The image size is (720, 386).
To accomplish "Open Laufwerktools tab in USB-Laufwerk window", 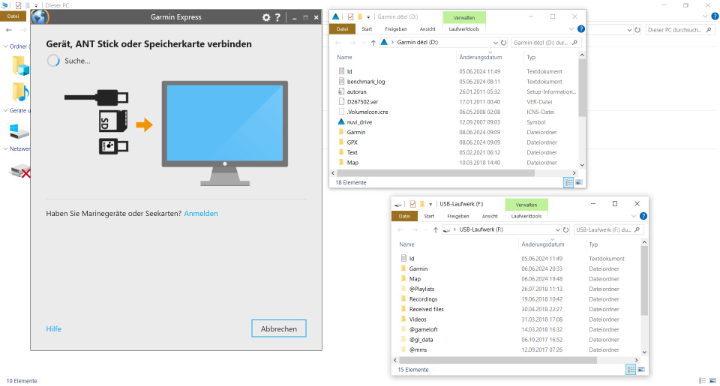I will pyautogui.click(x=526, y=216).
